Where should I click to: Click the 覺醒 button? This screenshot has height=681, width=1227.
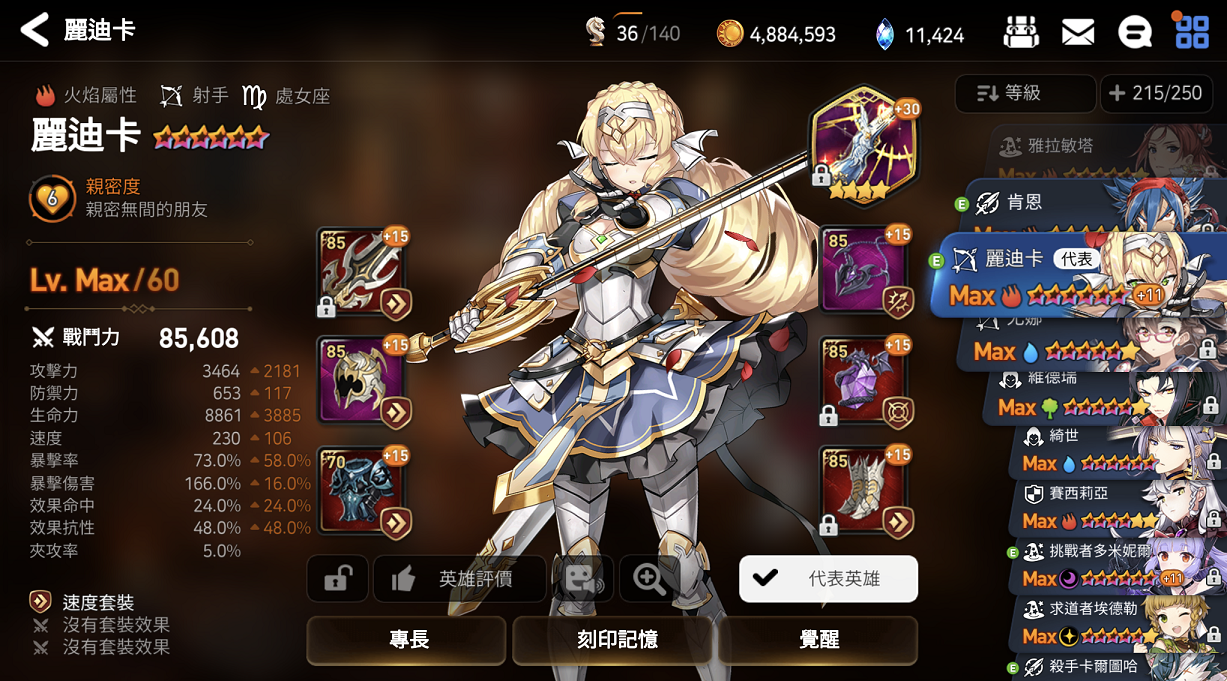(818, 640)
